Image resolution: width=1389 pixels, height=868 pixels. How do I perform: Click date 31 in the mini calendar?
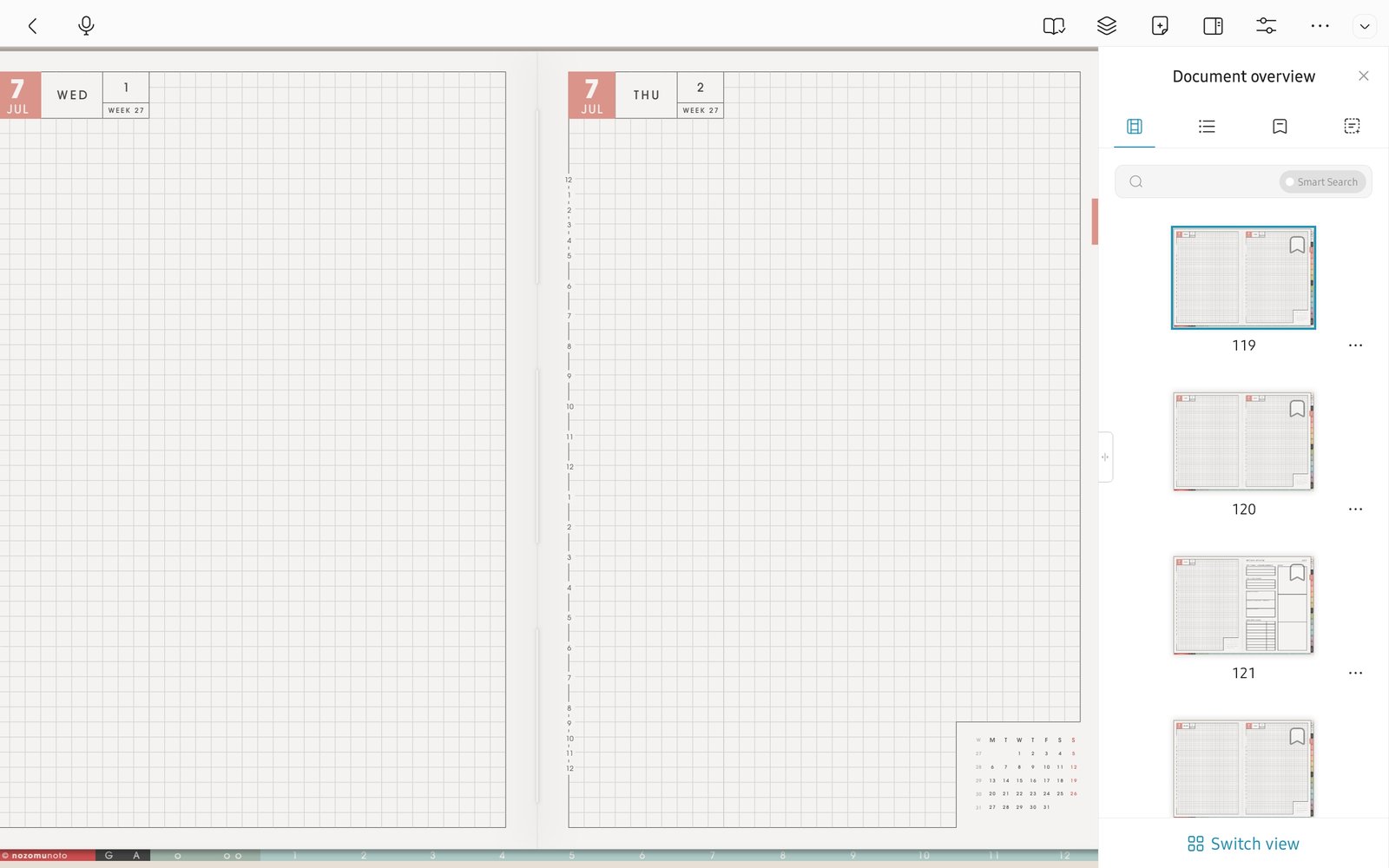point(1046,807)
